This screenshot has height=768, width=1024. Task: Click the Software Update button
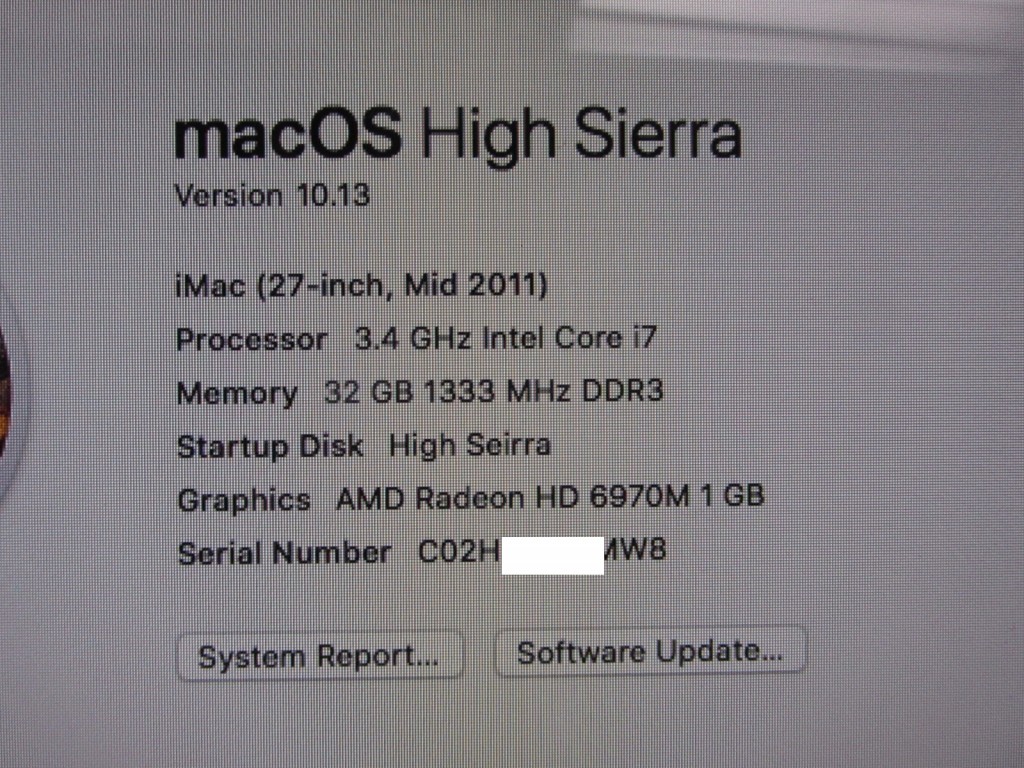pyautogui.click(x=650, y=651)
